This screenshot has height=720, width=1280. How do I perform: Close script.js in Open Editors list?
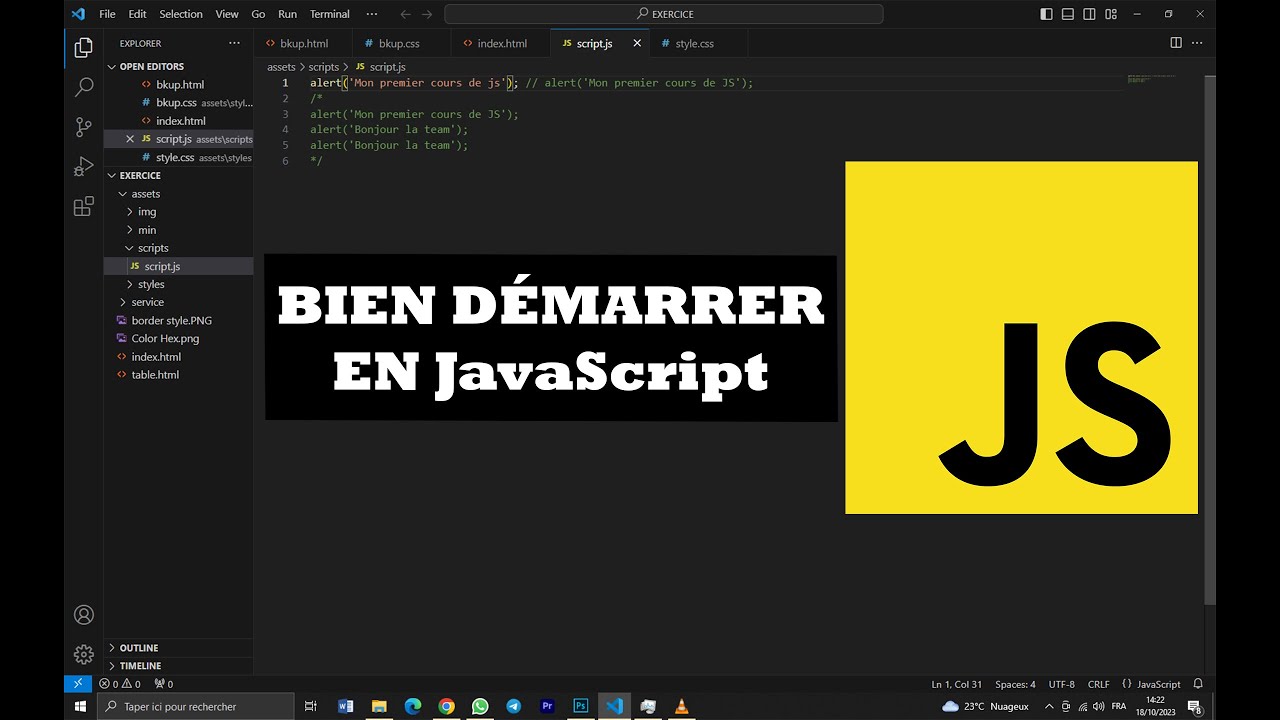pos(130,139)
